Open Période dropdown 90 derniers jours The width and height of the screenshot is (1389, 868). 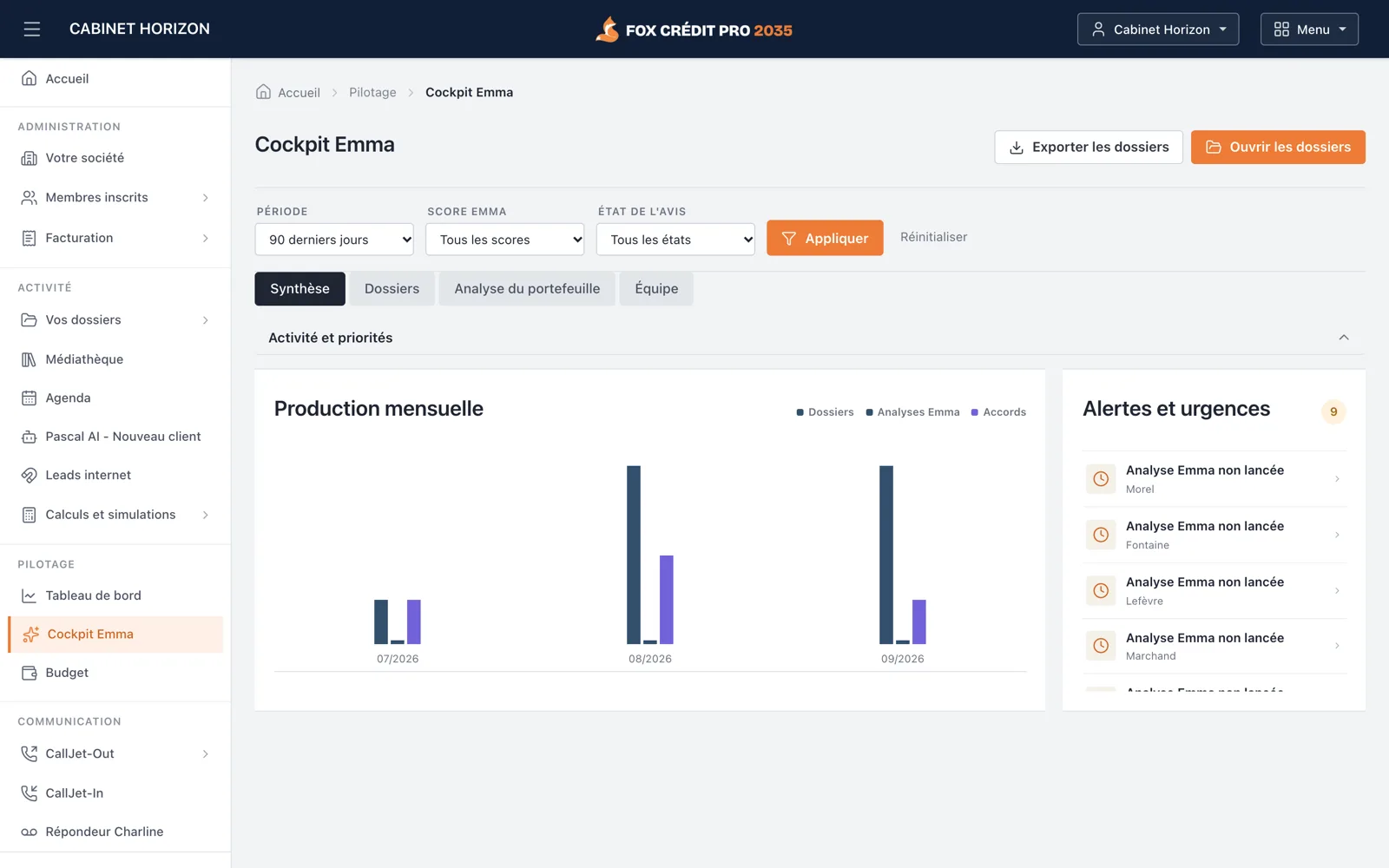click(334, 240)
